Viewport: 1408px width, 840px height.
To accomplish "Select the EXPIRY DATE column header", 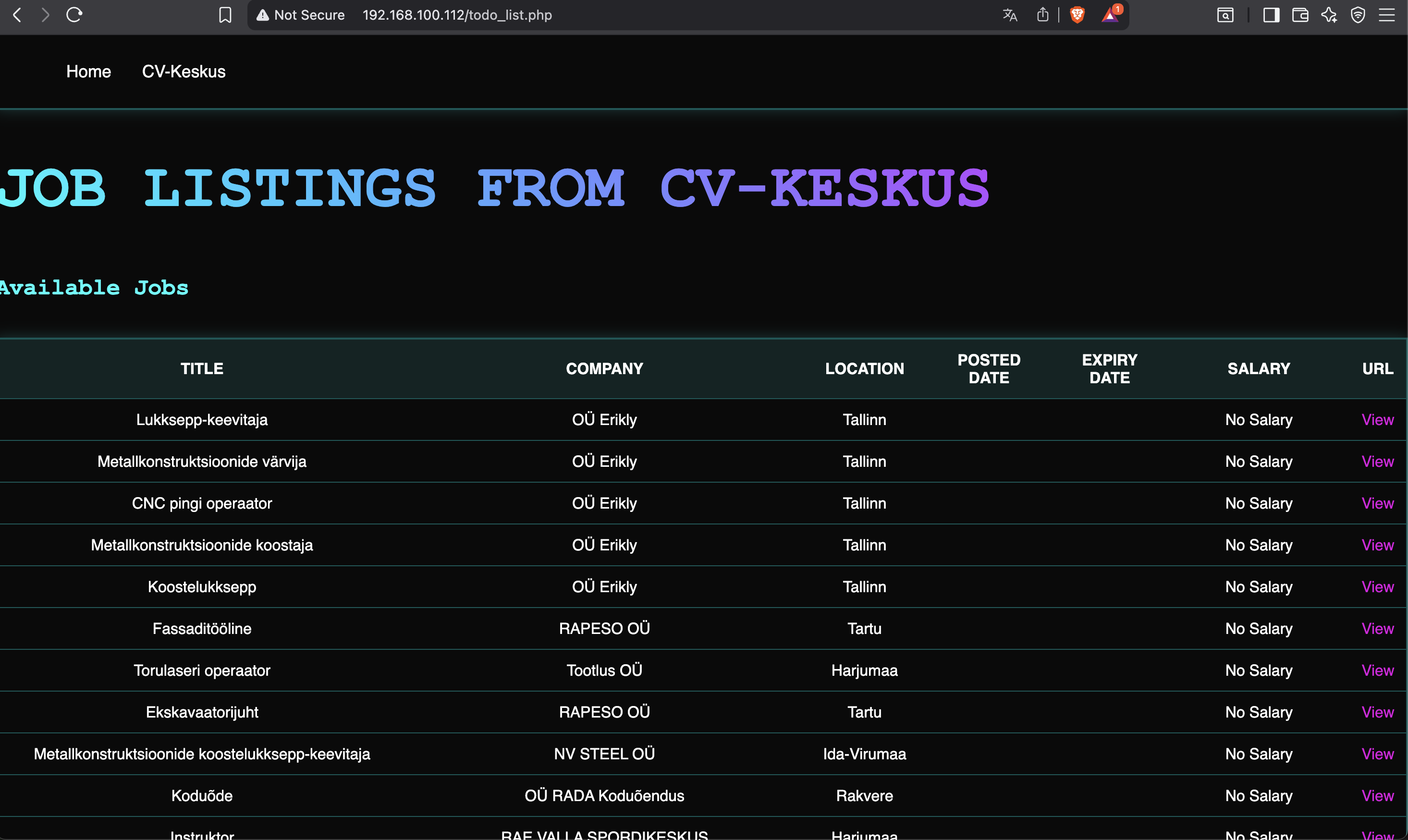I will point(1110,368).
